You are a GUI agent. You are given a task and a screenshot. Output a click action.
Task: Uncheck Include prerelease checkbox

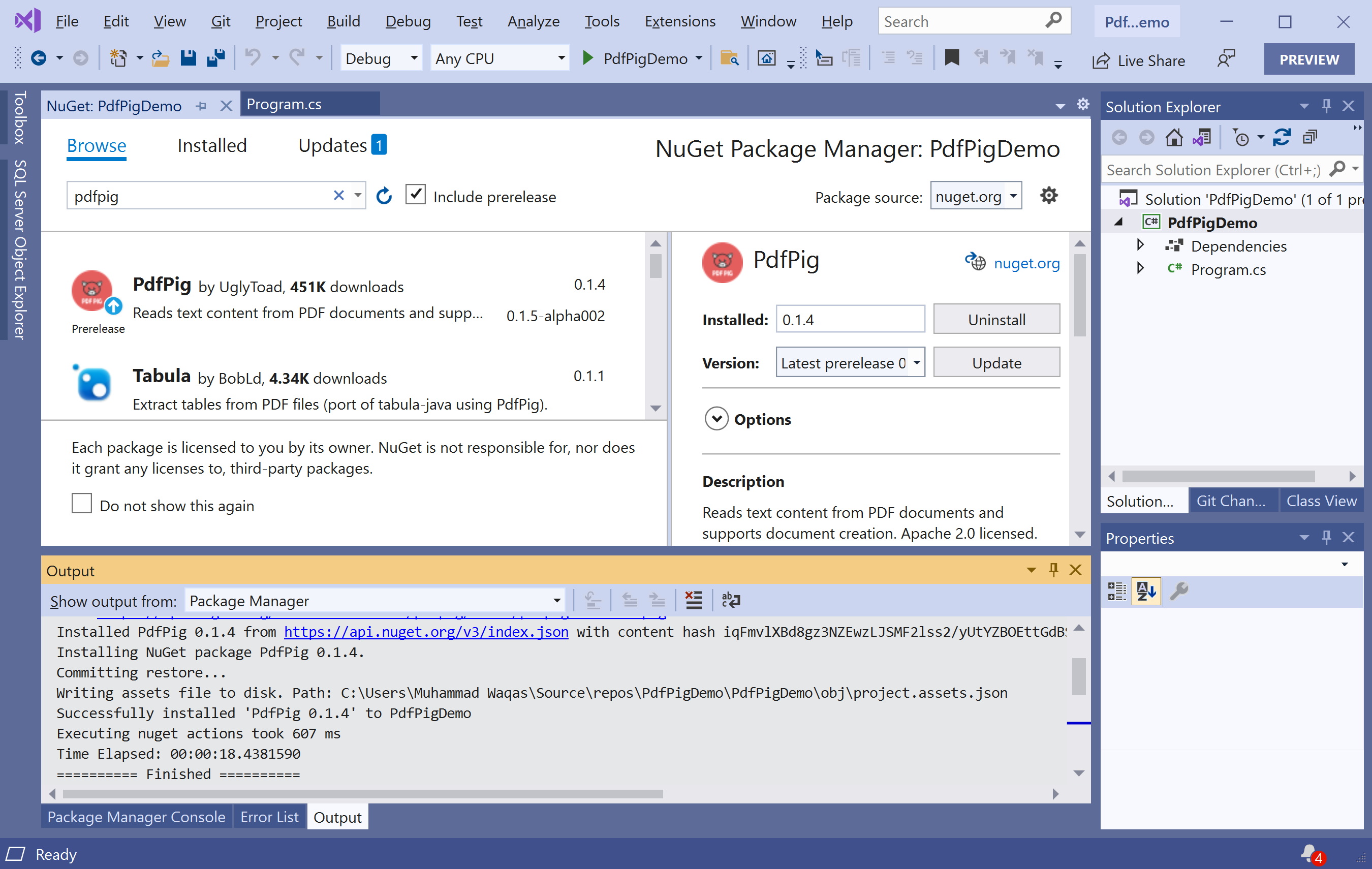pyautogui.click(x=415, y=194)
